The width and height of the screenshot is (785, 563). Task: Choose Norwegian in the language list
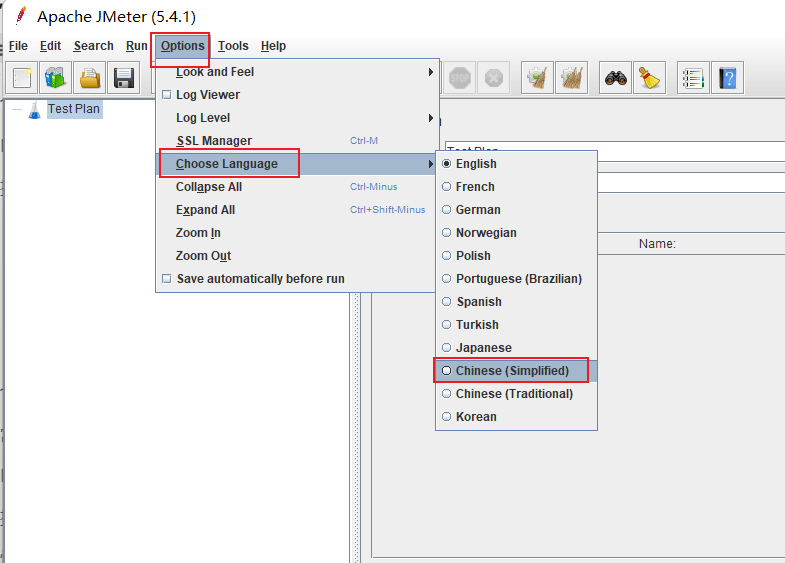pos(516,233)
